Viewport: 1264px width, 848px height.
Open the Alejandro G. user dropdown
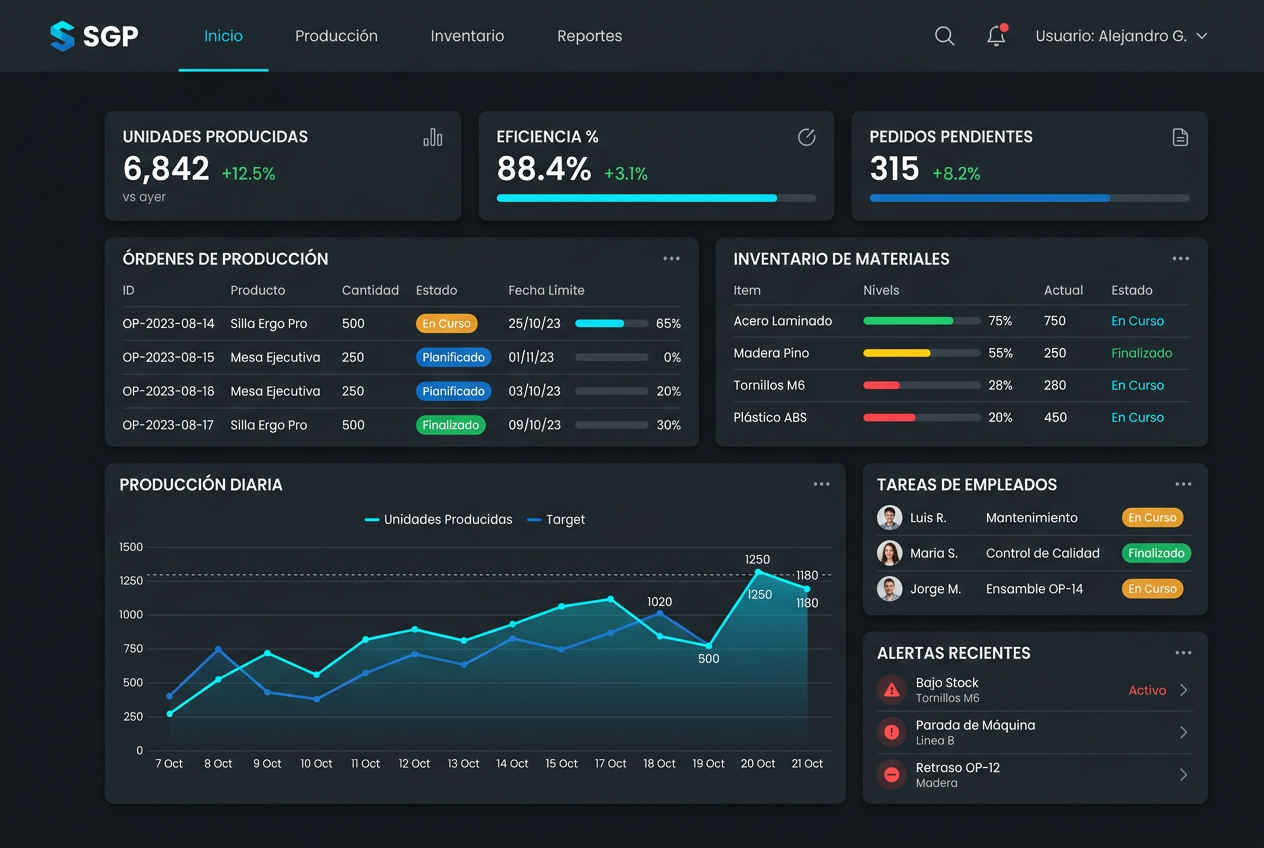(1121, 36)
